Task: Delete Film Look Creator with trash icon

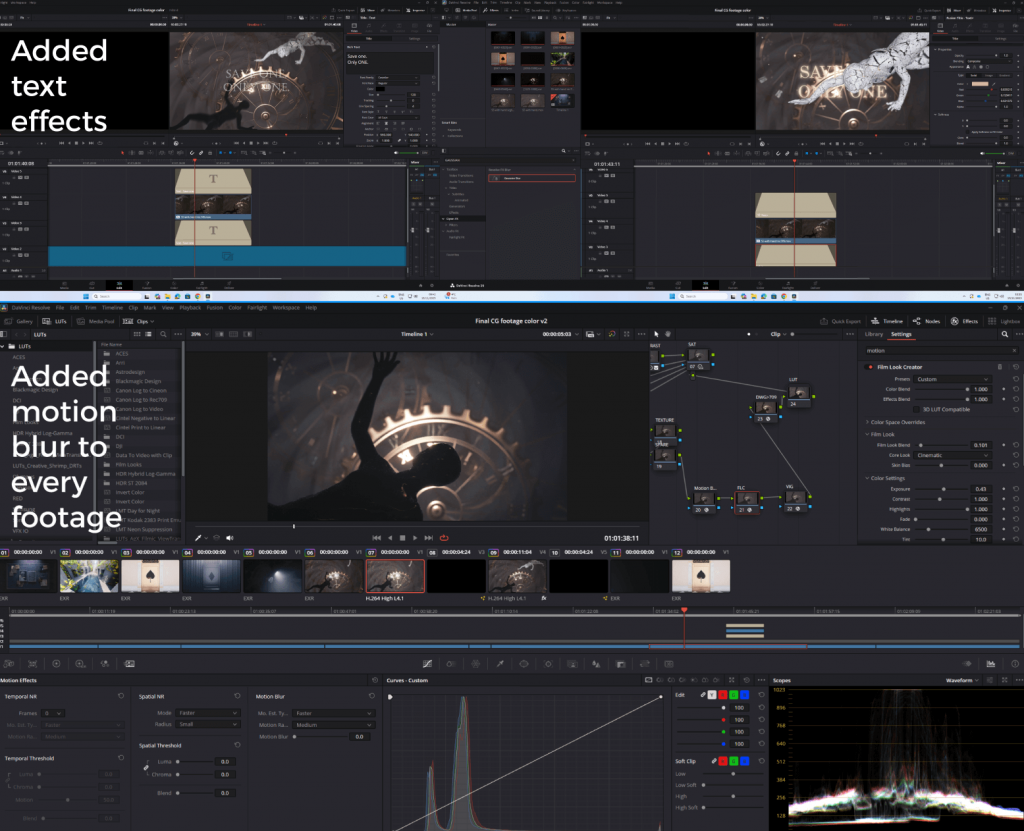Action: [x=999, y=367]
